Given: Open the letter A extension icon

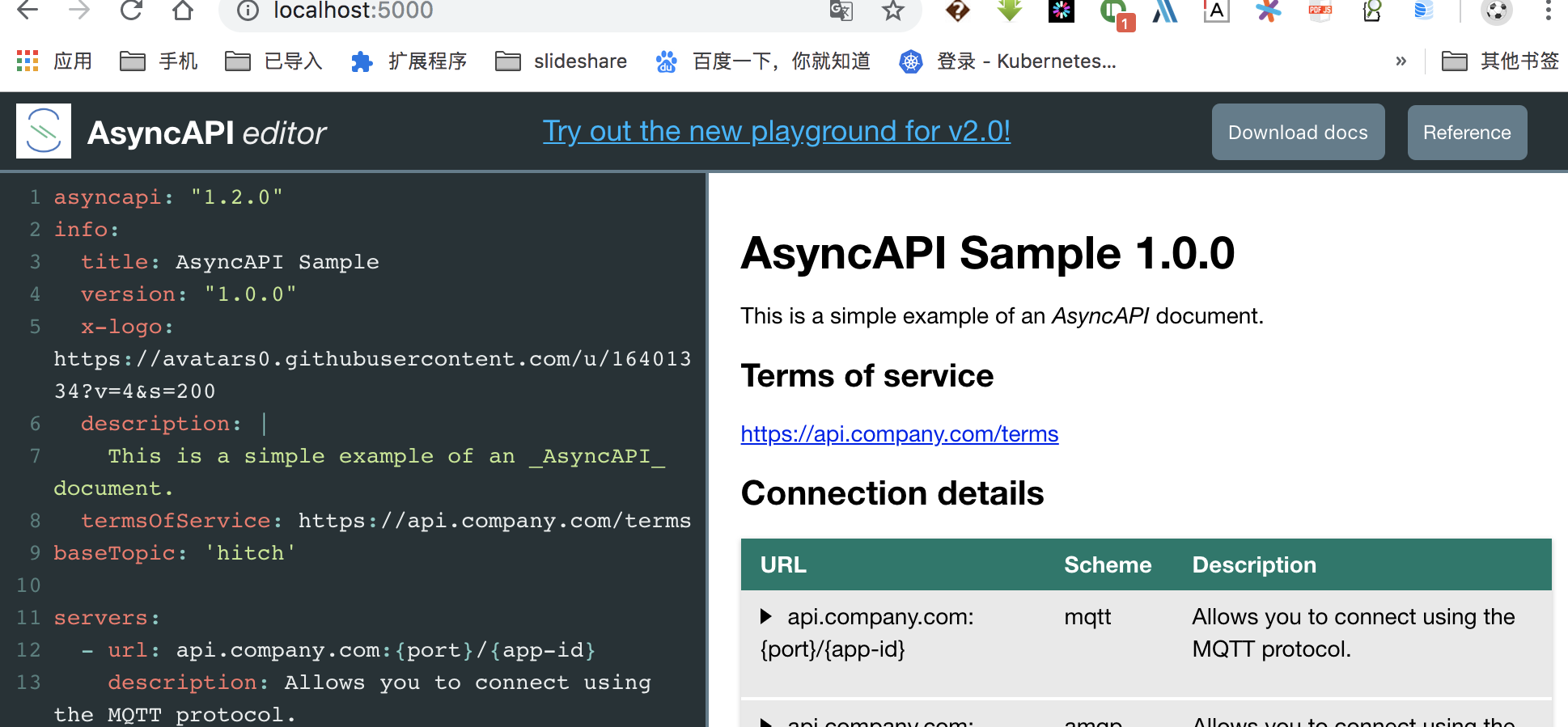Looking at the screenshot, I should point(1216,11).
